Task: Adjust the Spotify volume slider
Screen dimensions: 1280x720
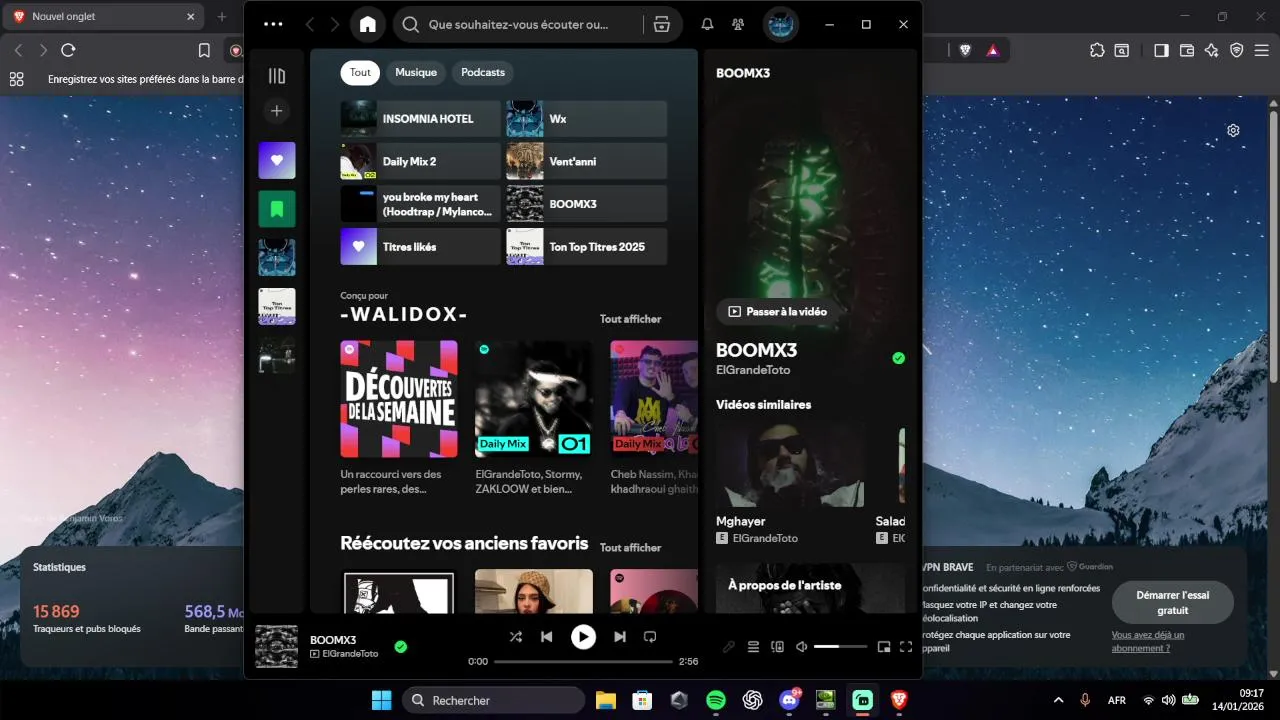Action: tap(840, 647)
